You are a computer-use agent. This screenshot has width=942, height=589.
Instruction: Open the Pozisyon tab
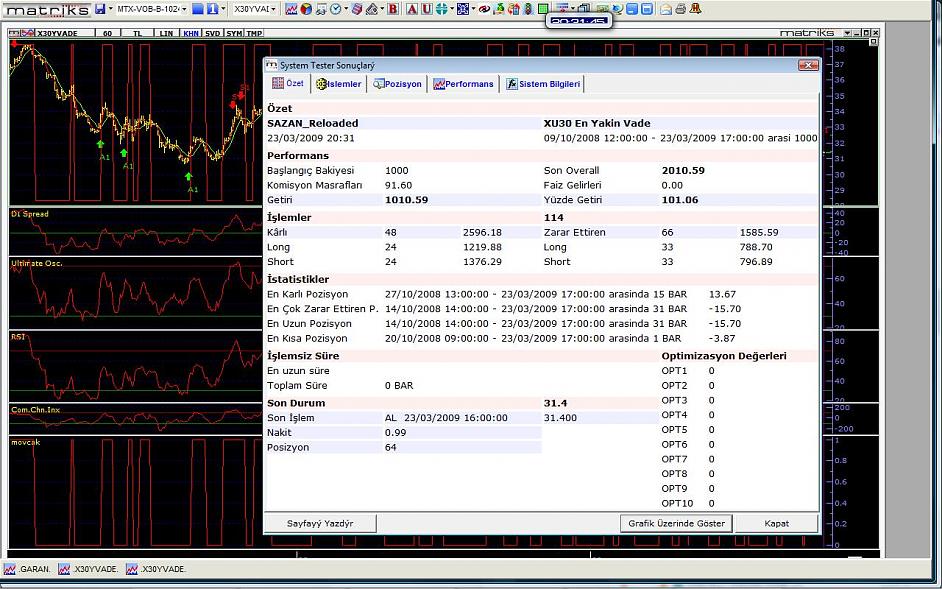[x=398, y=84]
